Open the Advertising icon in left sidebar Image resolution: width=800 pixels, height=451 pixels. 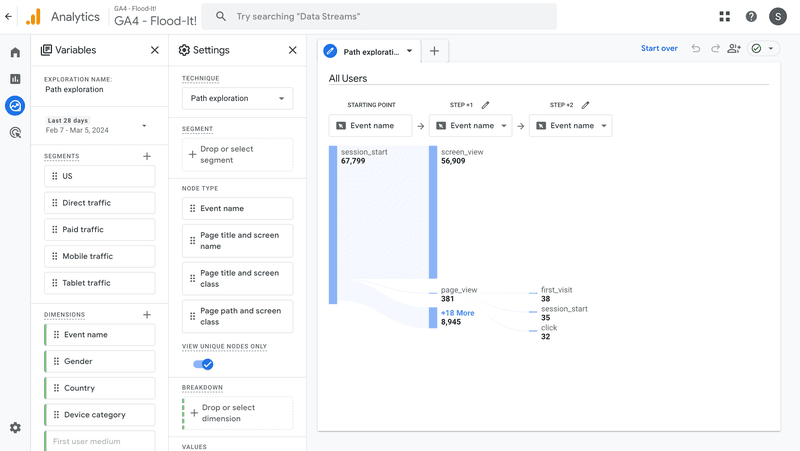click(15, 133)
